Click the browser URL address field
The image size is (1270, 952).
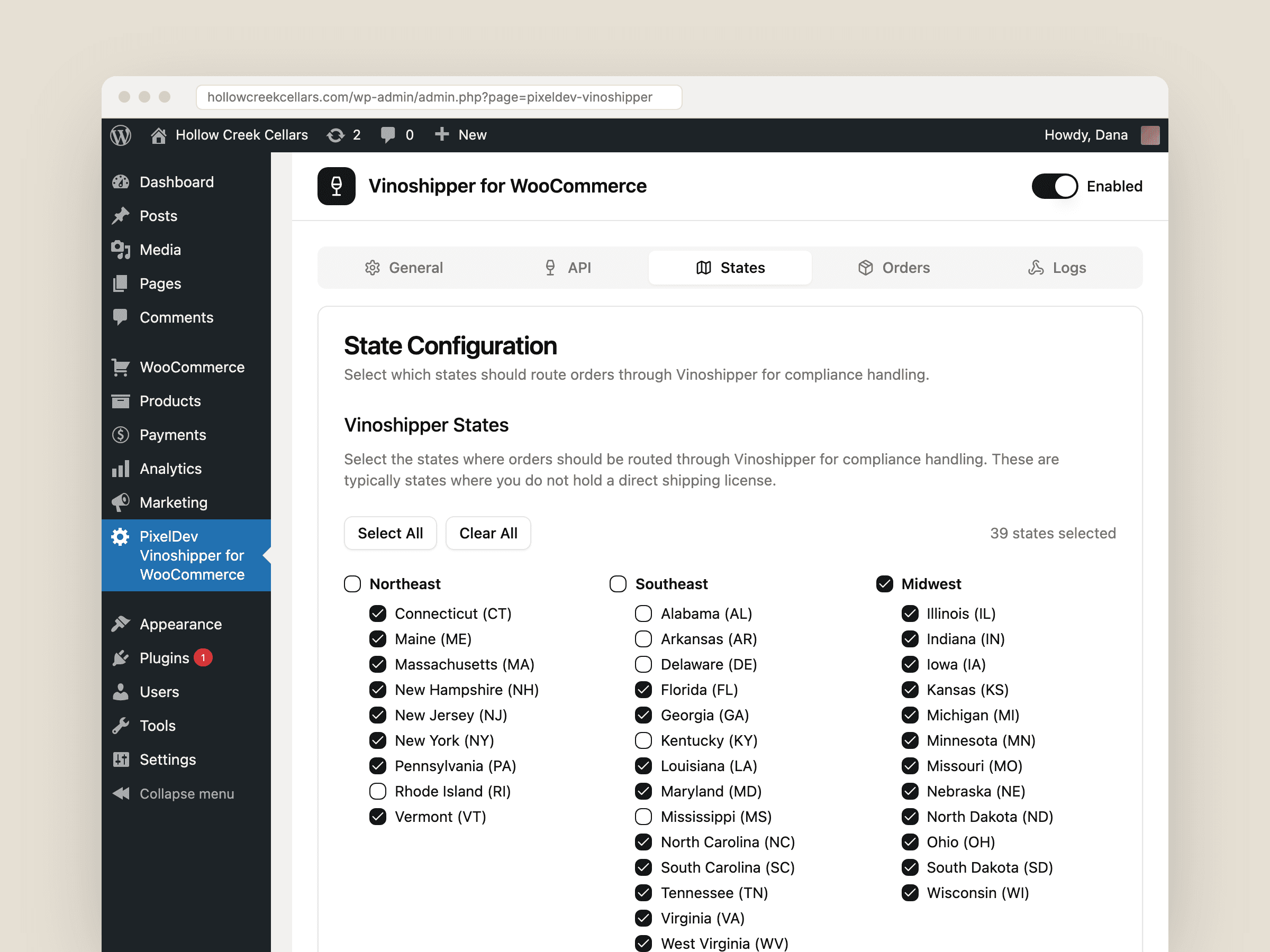(x=439, y=97)
